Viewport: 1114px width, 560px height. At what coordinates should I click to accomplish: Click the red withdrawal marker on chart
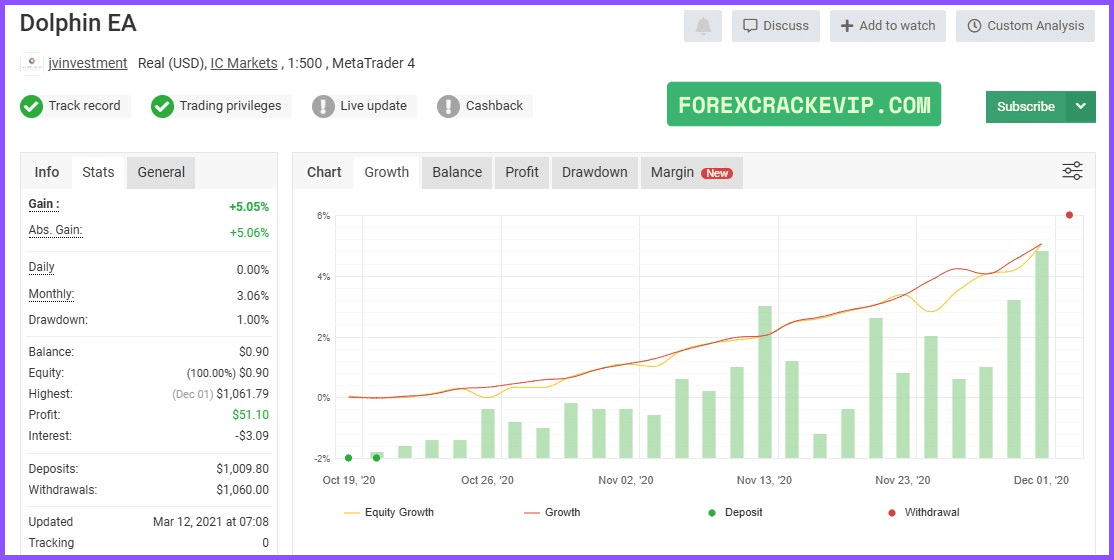(1069, 215)
